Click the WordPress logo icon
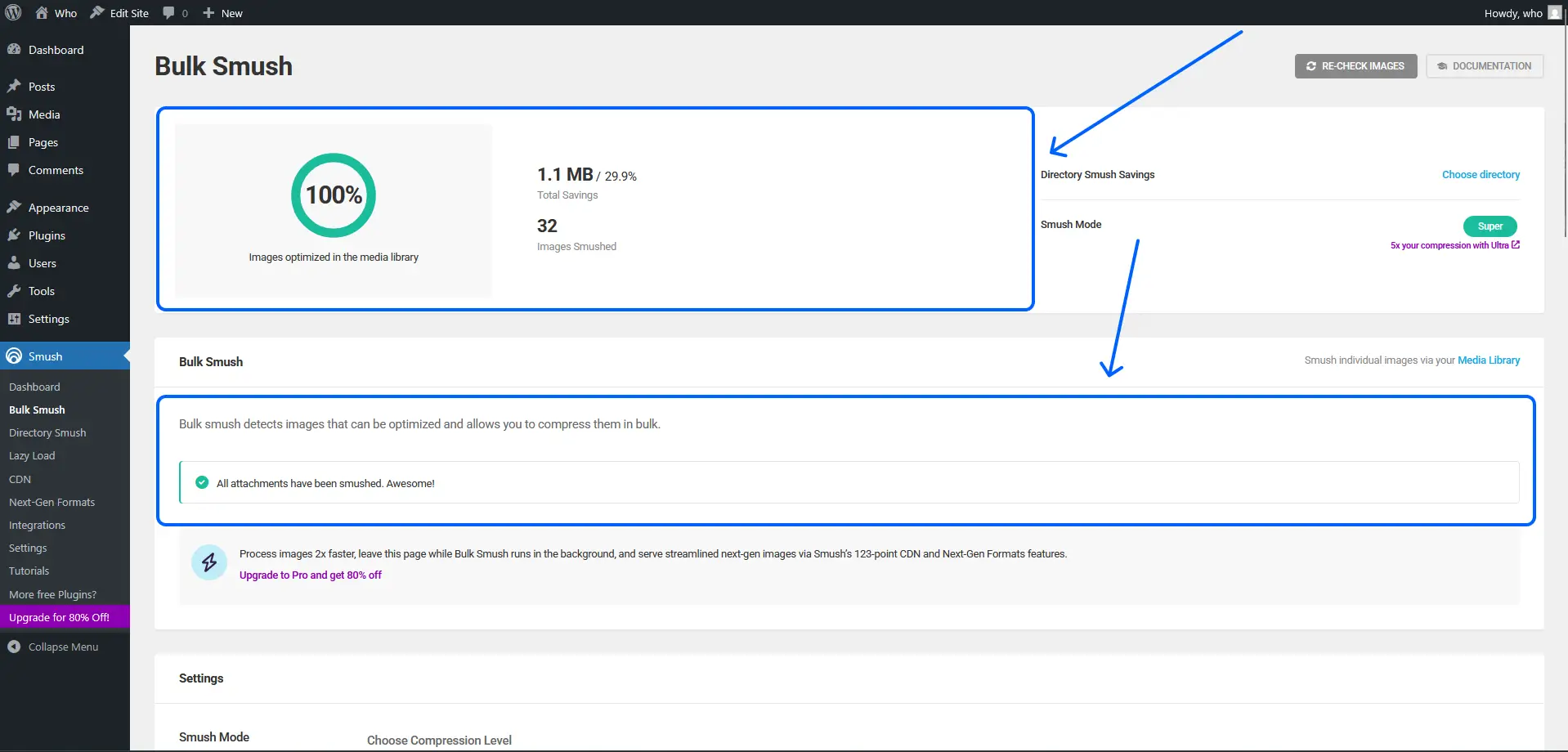 tap(13, 12)
